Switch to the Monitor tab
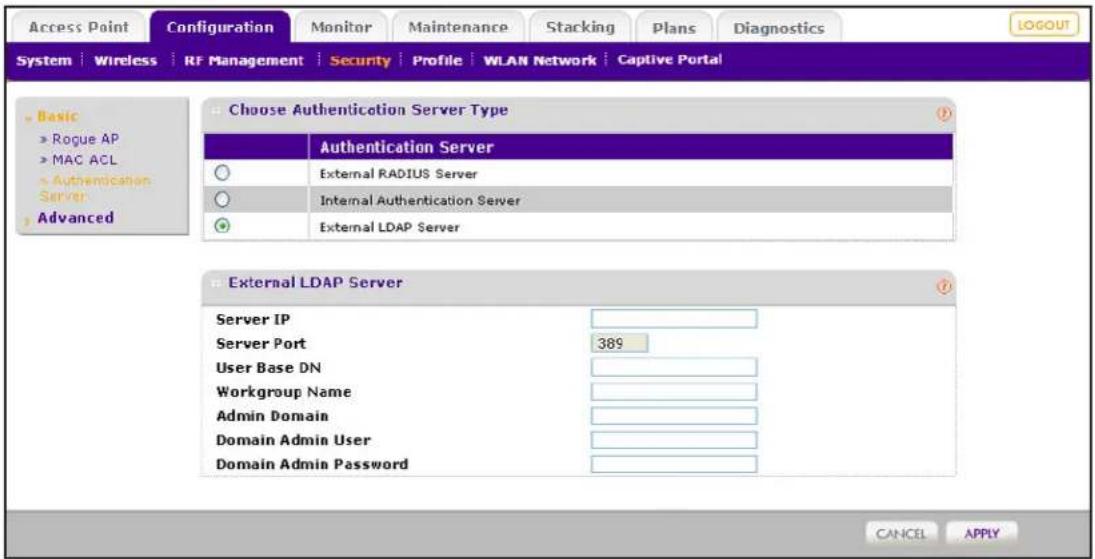This screenshot has height=559, width=1095. (341, 27)
